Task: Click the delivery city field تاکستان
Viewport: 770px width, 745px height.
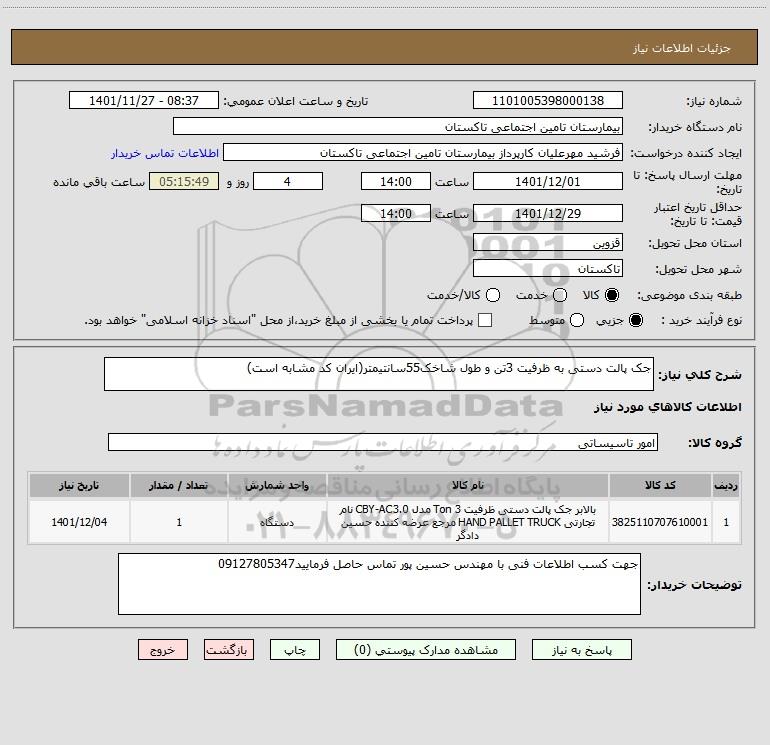Action: coord(548,268)
